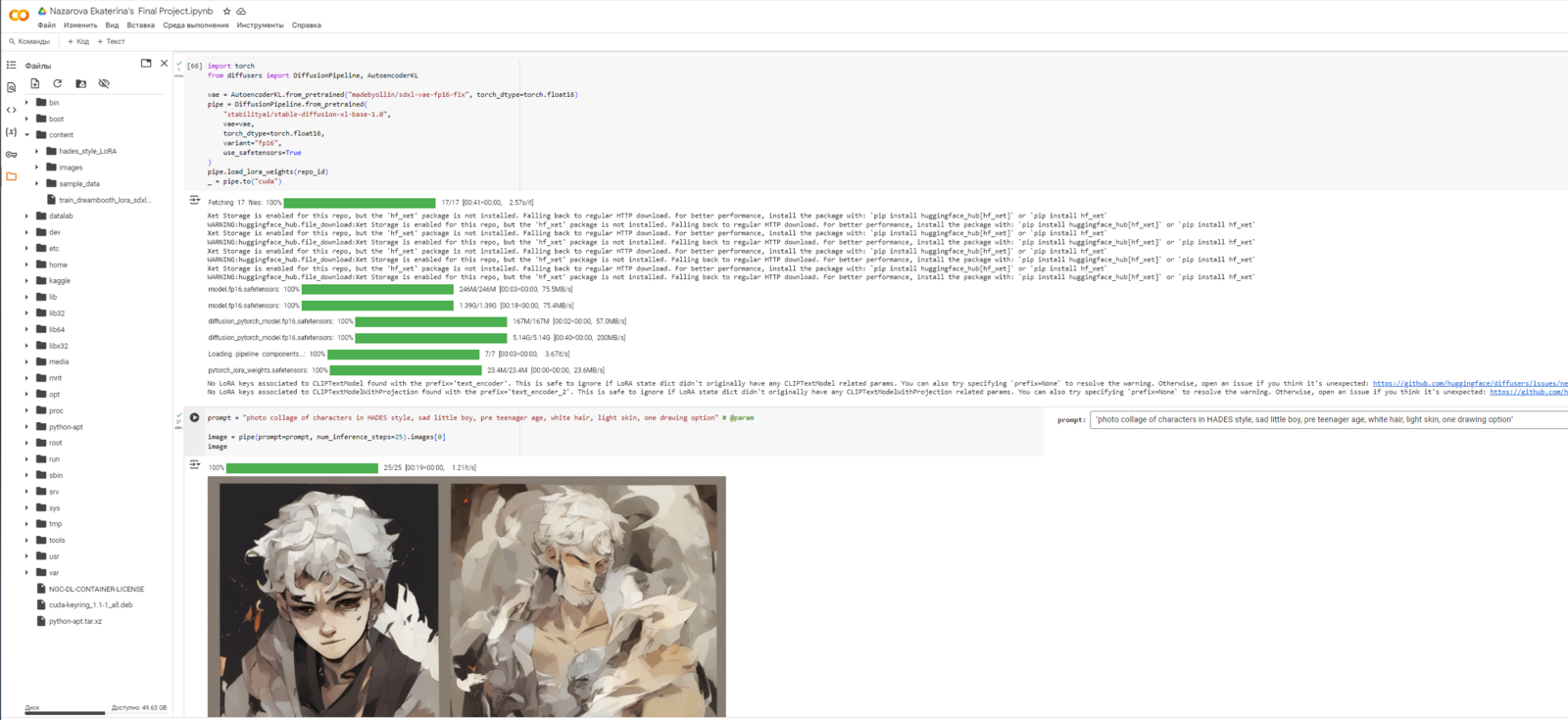Click the disk usage bar under Диск
The height and width of the screenshot is (720, 1568).
point(65,713)
